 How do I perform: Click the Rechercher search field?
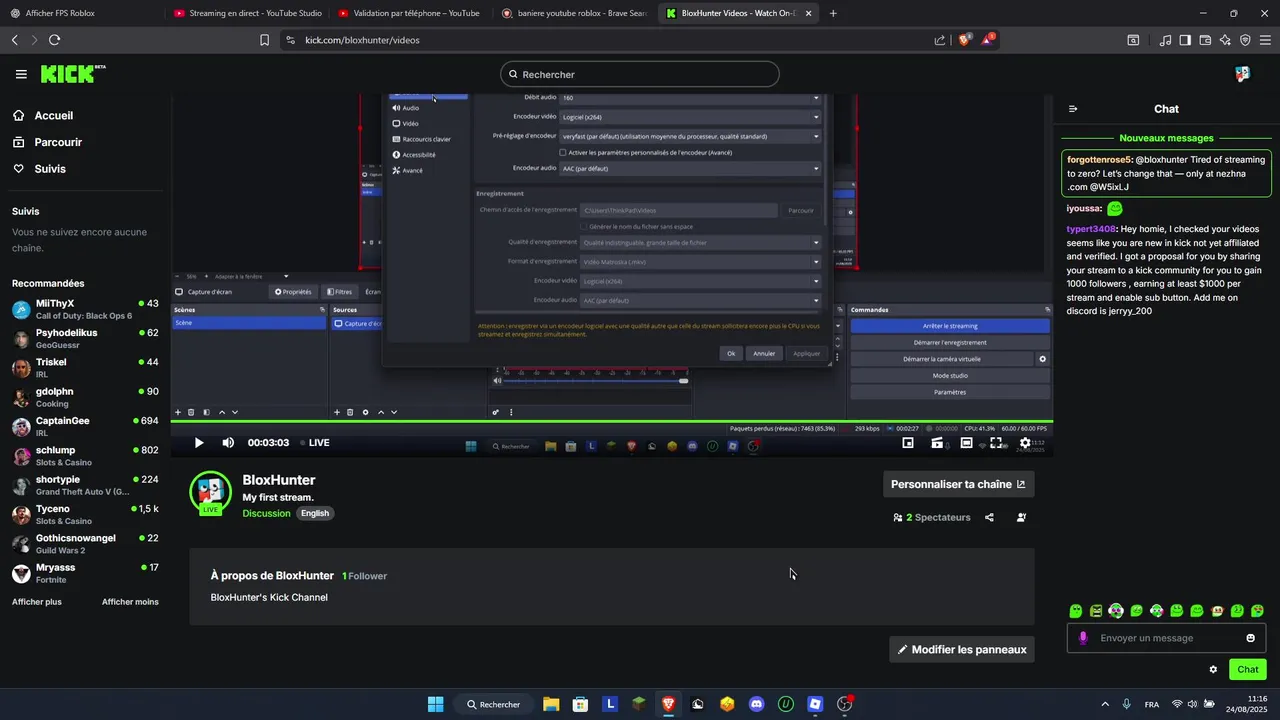point(640,74)
